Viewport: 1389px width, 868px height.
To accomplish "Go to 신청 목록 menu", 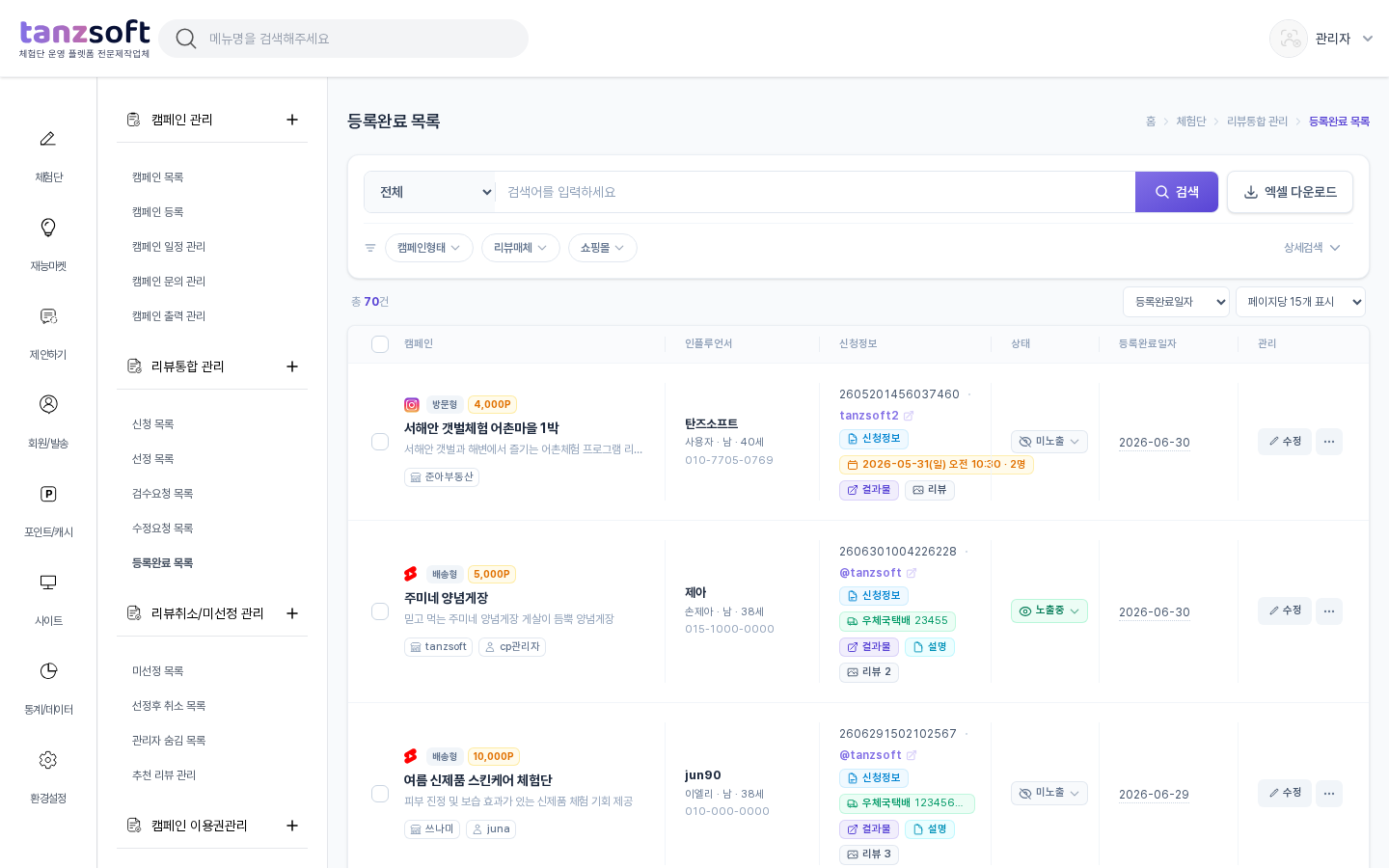I will pyautogui.click(x=153, y=424).
